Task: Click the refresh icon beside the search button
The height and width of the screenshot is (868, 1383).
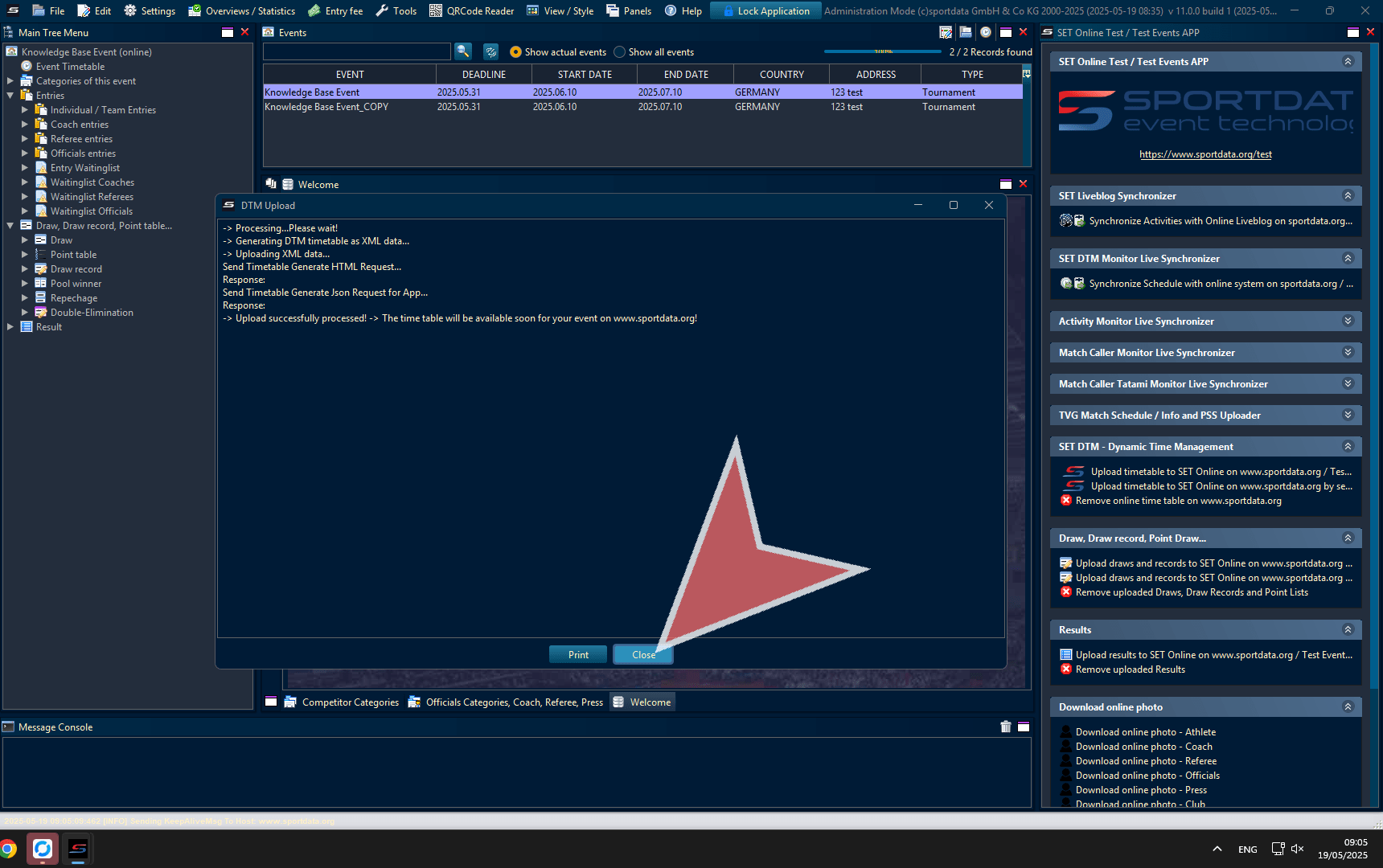Action: tap(490, 51)
